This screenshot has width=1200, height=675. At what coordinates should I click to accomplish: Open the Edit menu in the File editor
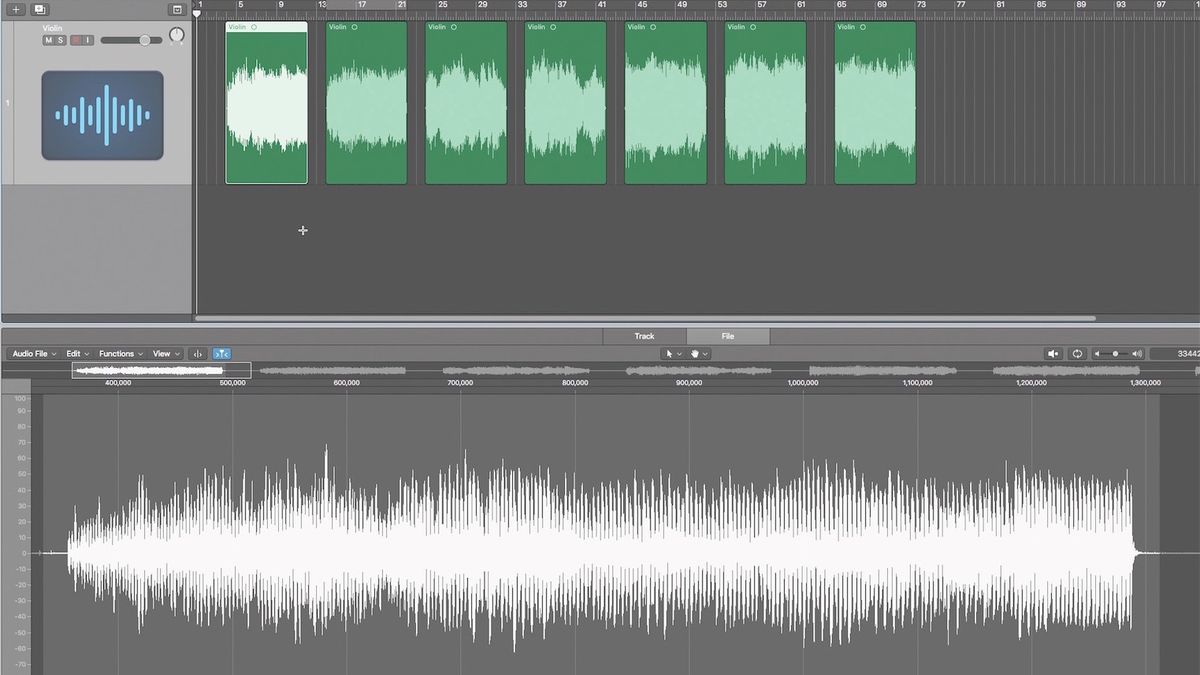tap(75, 353)
